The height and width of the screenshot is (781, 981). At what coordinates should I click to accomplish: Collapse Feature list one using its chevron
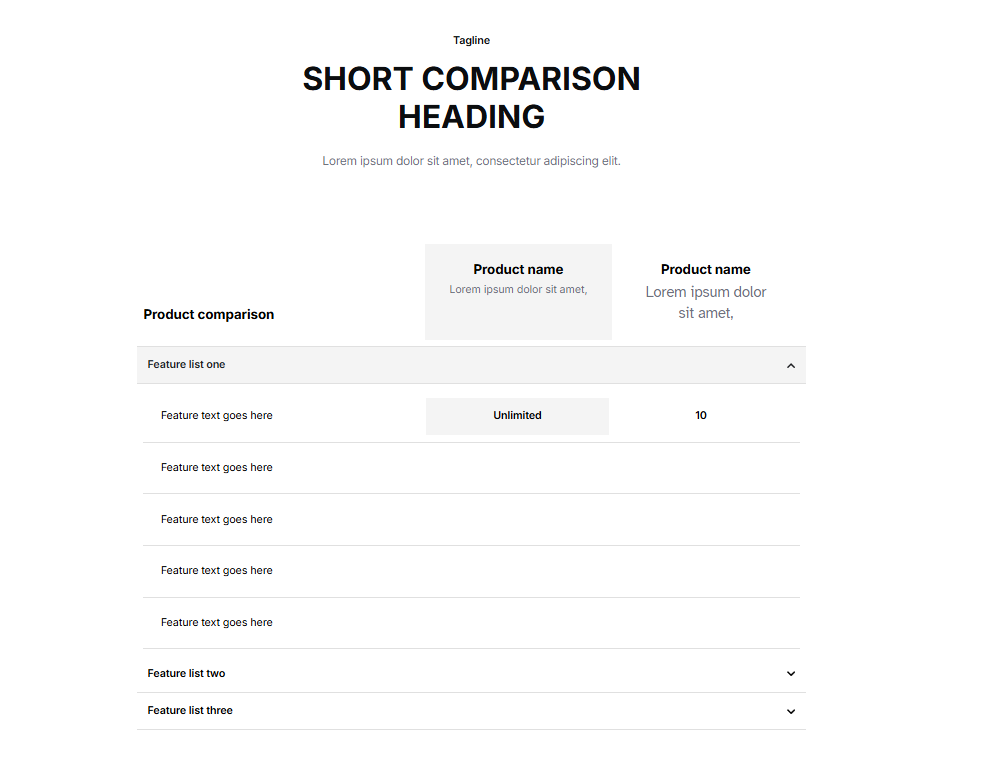[x=790, y=366]
